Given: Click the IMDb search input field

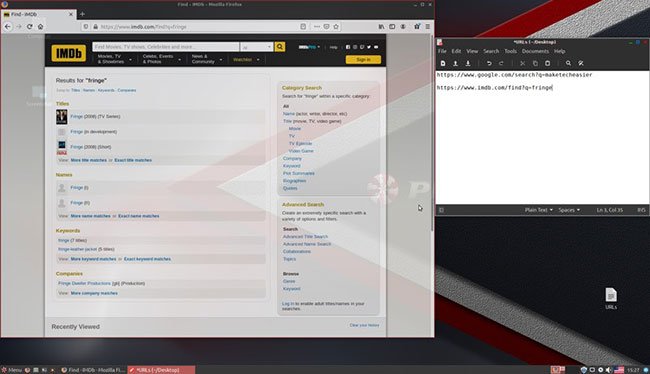Looking at the screenshot, I should (166, 47).
